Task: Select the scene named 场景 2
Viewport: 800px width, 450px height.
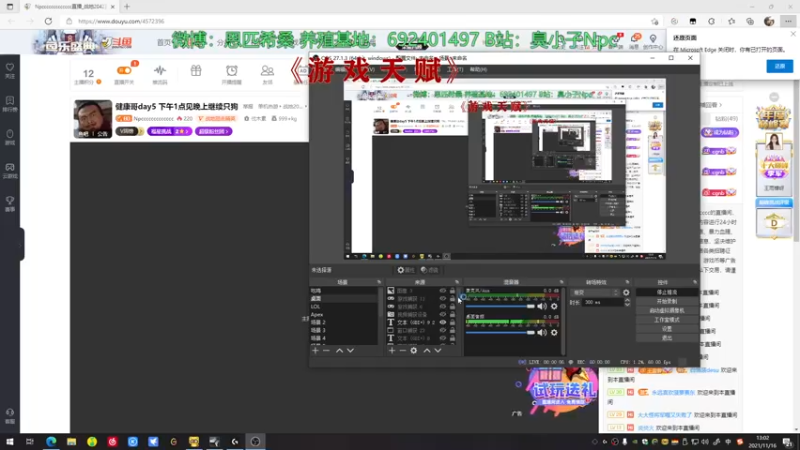Action: coord(344,322)
